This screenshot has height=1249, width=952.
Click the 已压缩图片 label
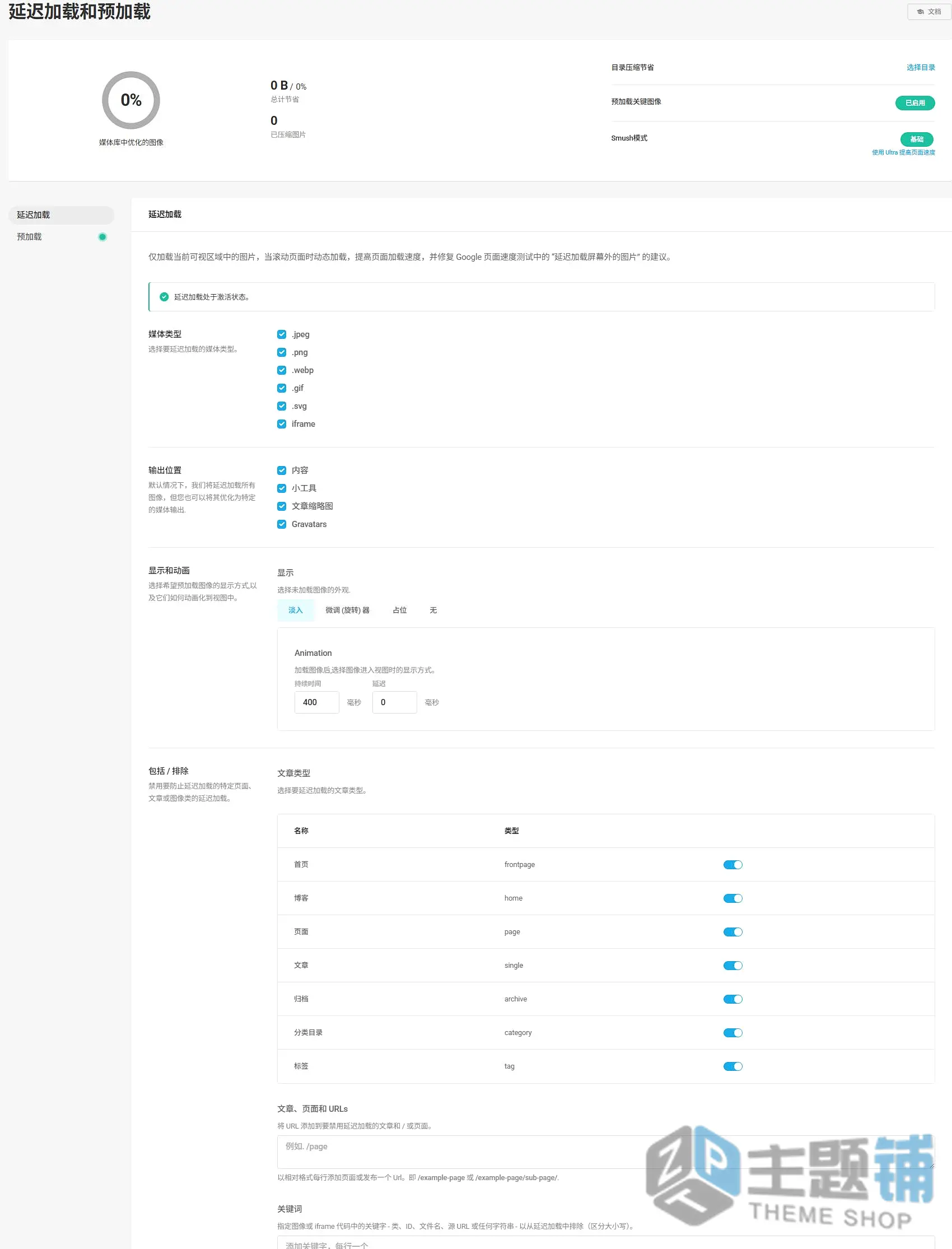tap(288, 134)
